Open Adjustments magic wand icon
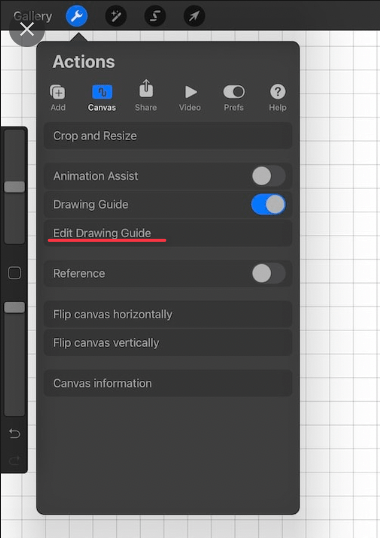The image size is (380, 538). pyautogui.click(x=116, y=16)
